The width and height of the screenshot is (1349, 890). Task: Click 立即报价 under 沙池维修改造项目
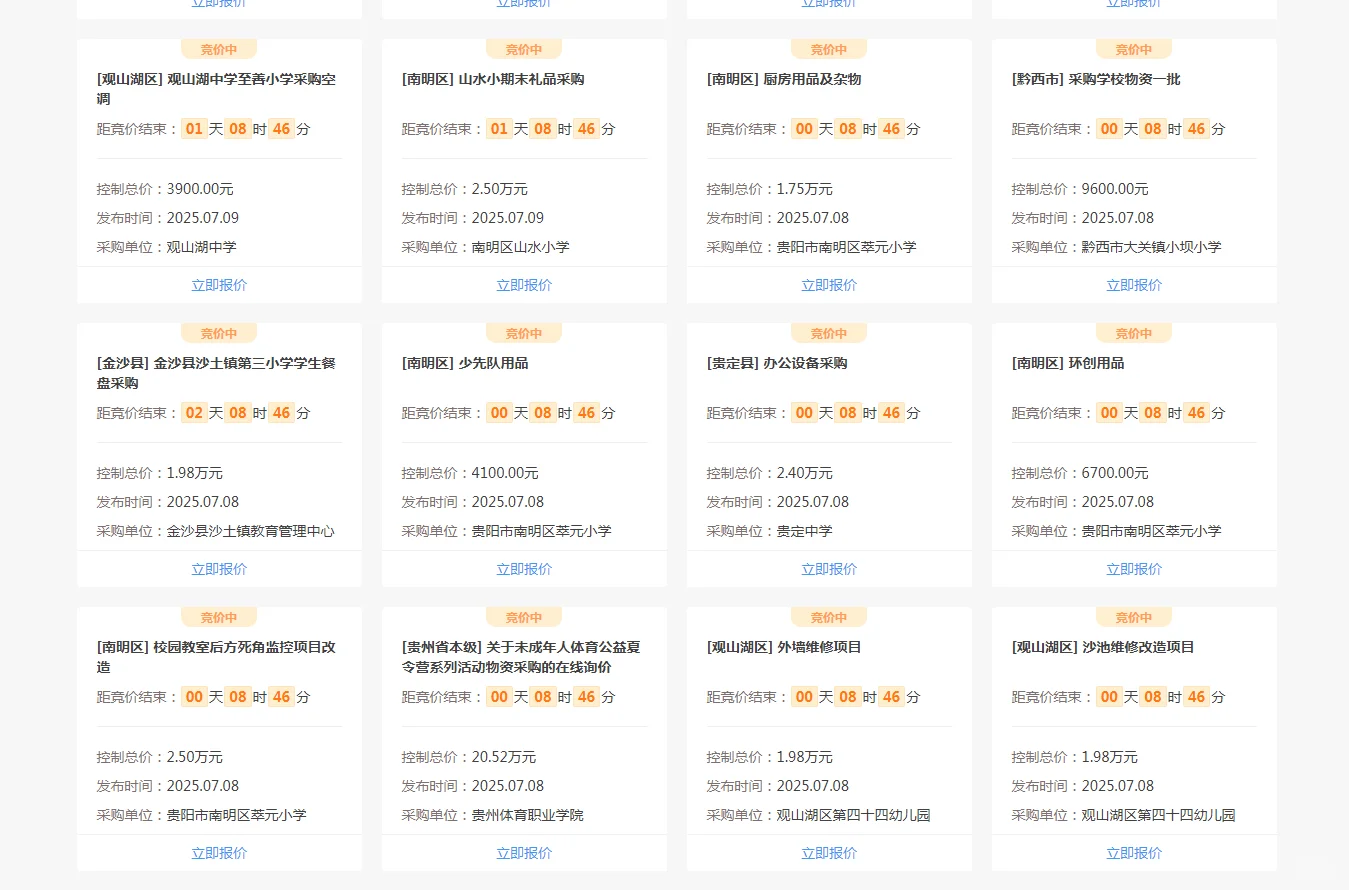tap(1134, 853)
